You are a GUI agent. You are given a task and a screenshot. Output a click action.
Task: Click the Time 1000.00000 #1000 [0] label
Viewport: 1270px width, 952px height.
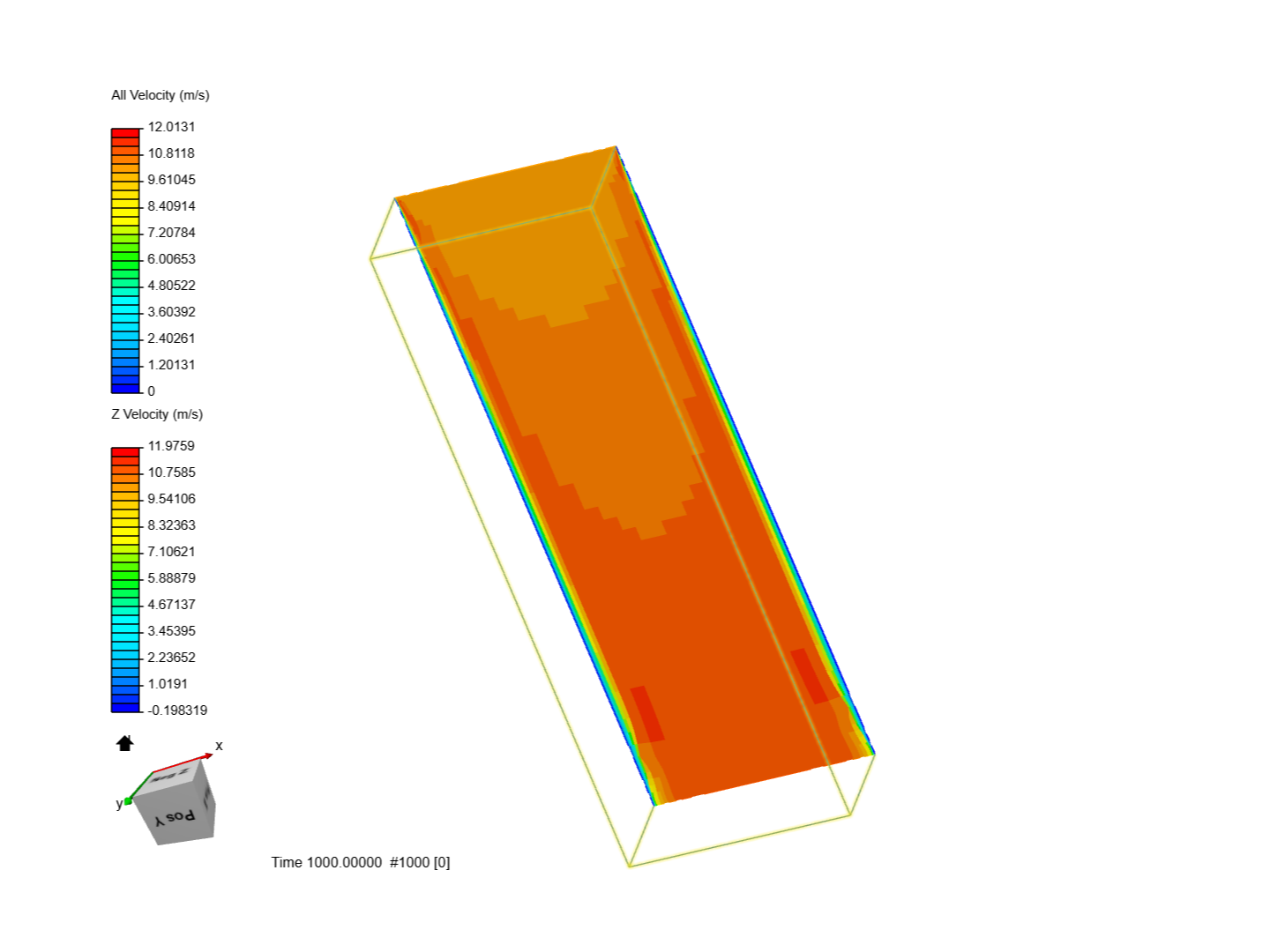point(361,862)
